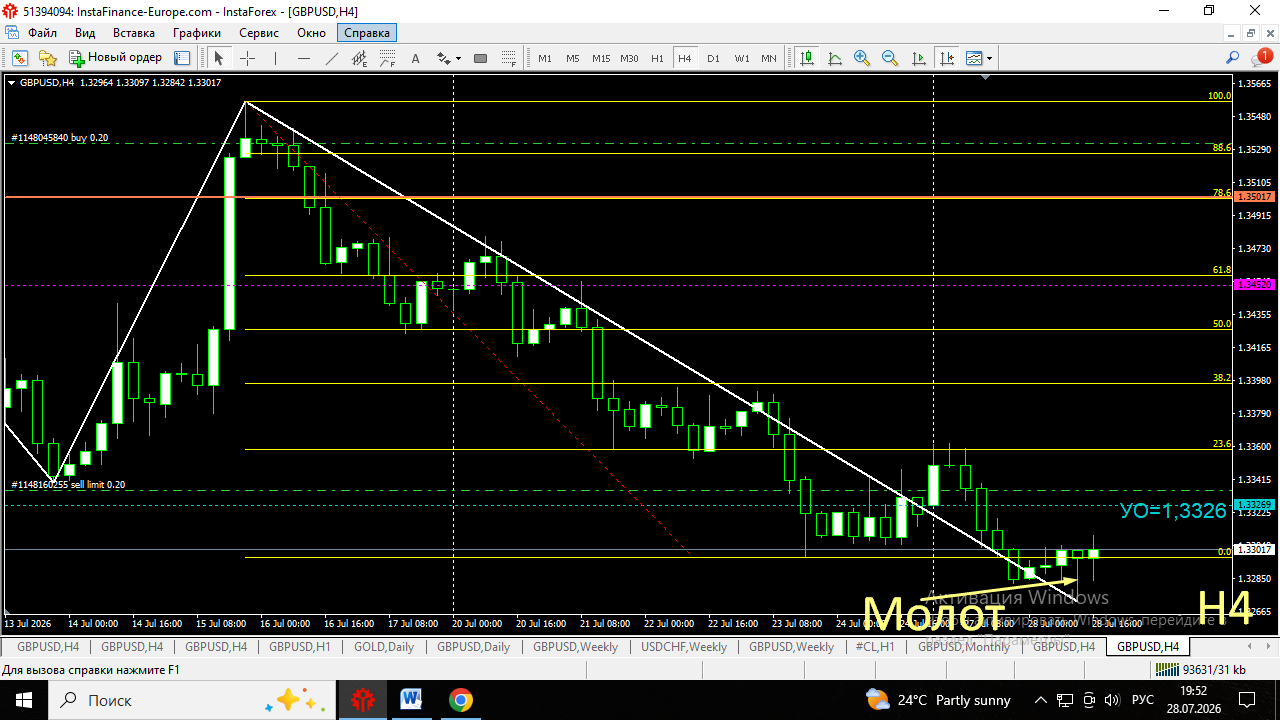Select the arrow cursor tool

pyautogui.click(x=219, y=58)
